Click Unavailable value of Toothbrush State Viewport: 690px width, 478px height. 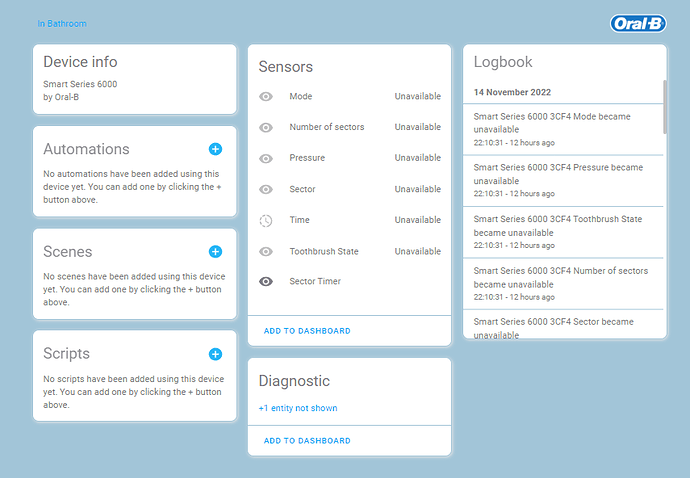click(x=418, y=251)
